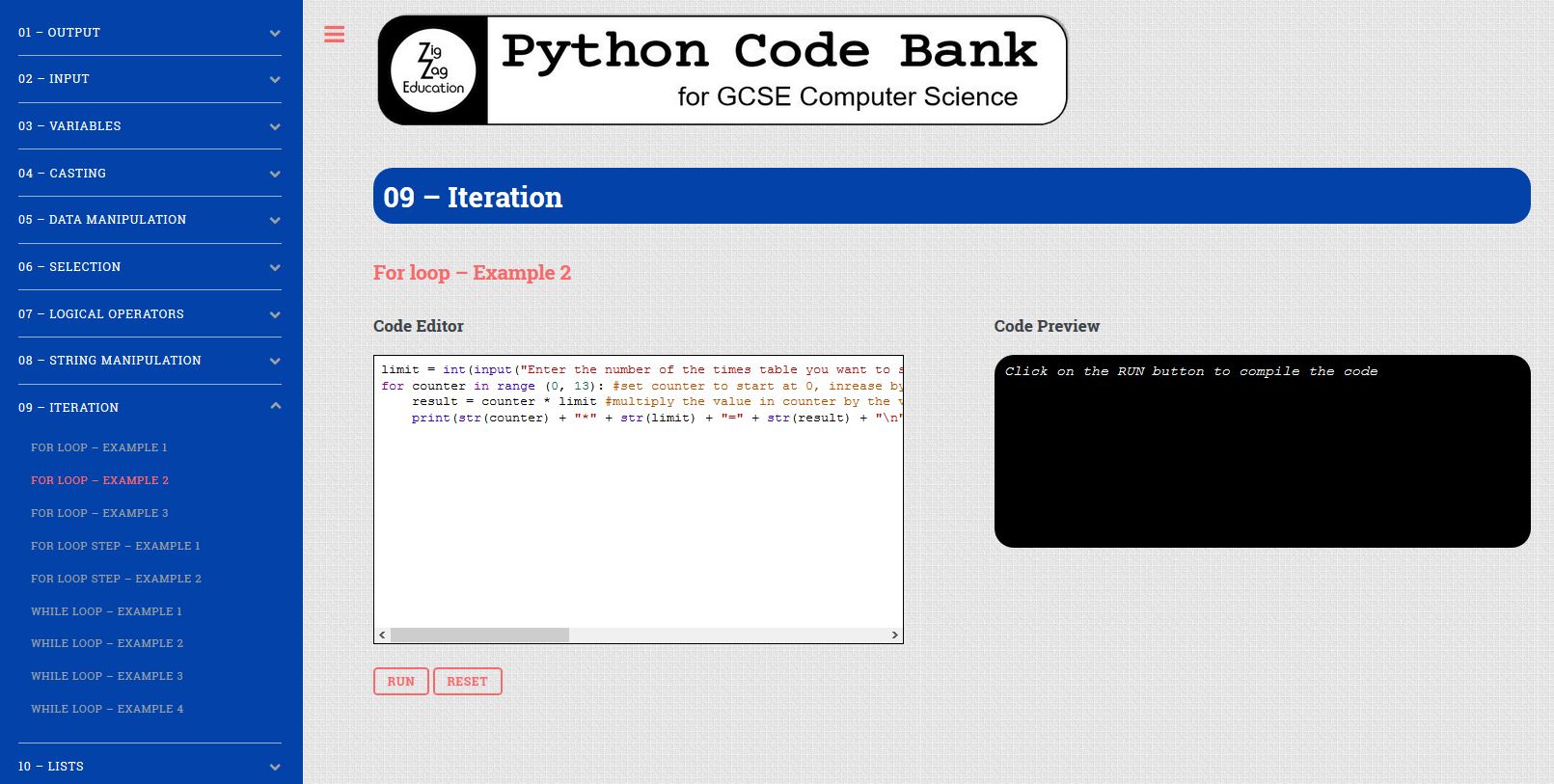Expand the 03 – Variables section
This screenshot has height=784, width=1554.
tap(150, 126)
